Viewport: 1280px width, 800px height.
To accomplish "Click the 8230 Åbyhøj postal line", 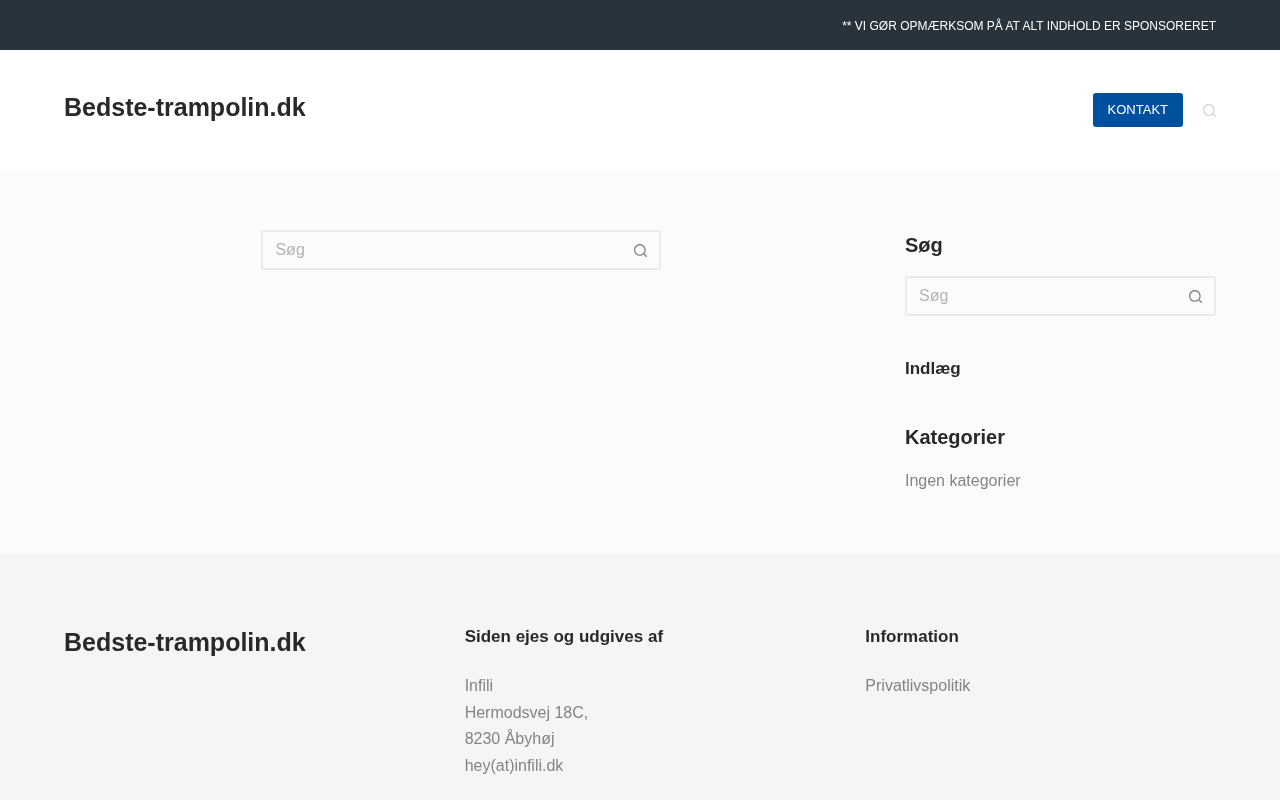I will [x=509, y=739].
